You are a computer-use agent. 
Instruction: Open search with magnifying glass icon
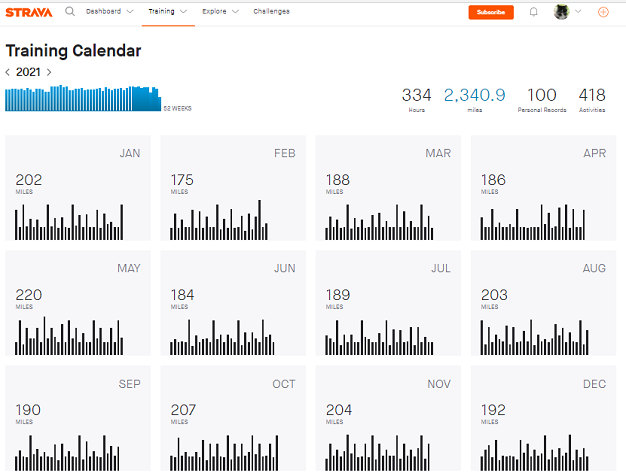click(69, 12)
